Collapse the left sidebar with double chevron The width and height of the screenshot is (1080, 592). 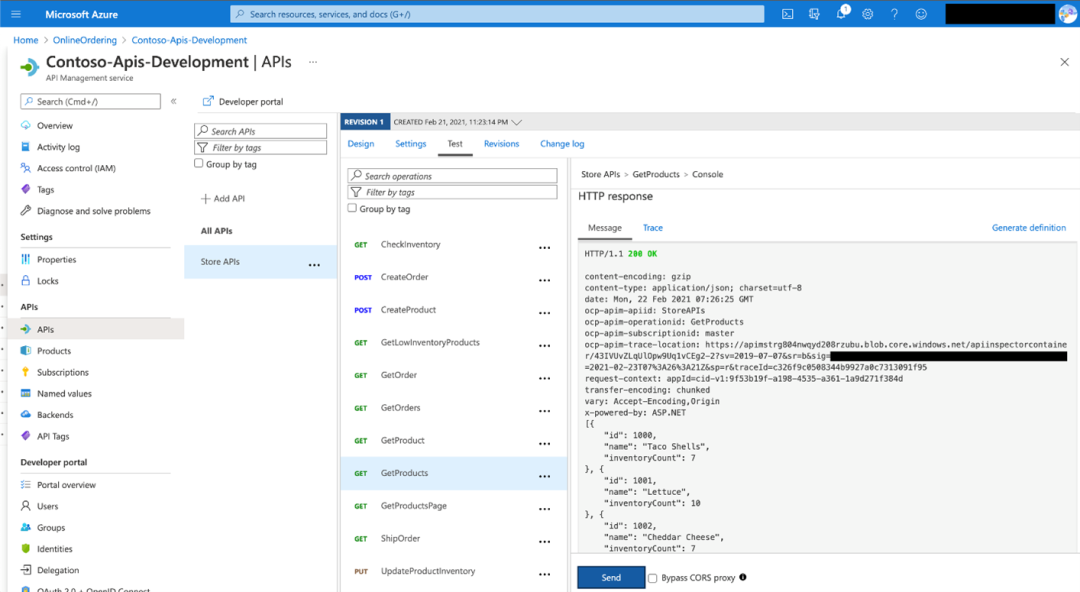174,101
